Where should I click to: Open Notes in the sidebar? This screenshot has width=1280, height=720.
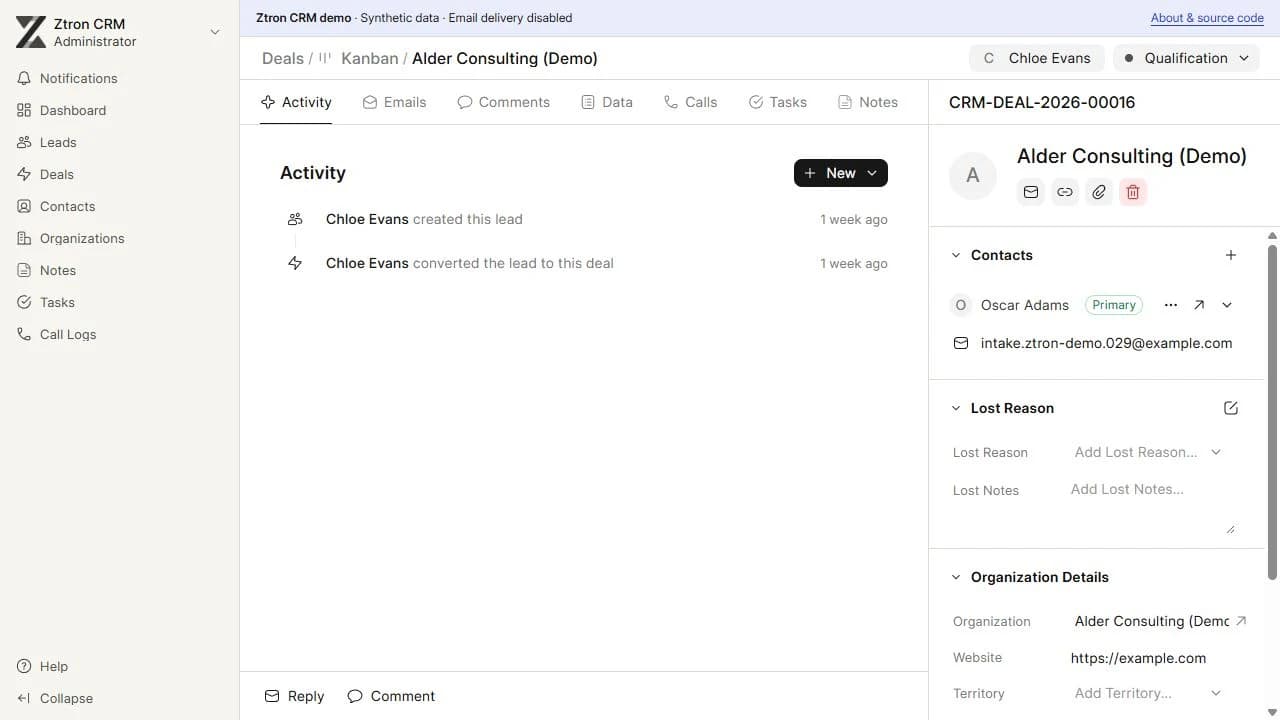click(120, 270)
